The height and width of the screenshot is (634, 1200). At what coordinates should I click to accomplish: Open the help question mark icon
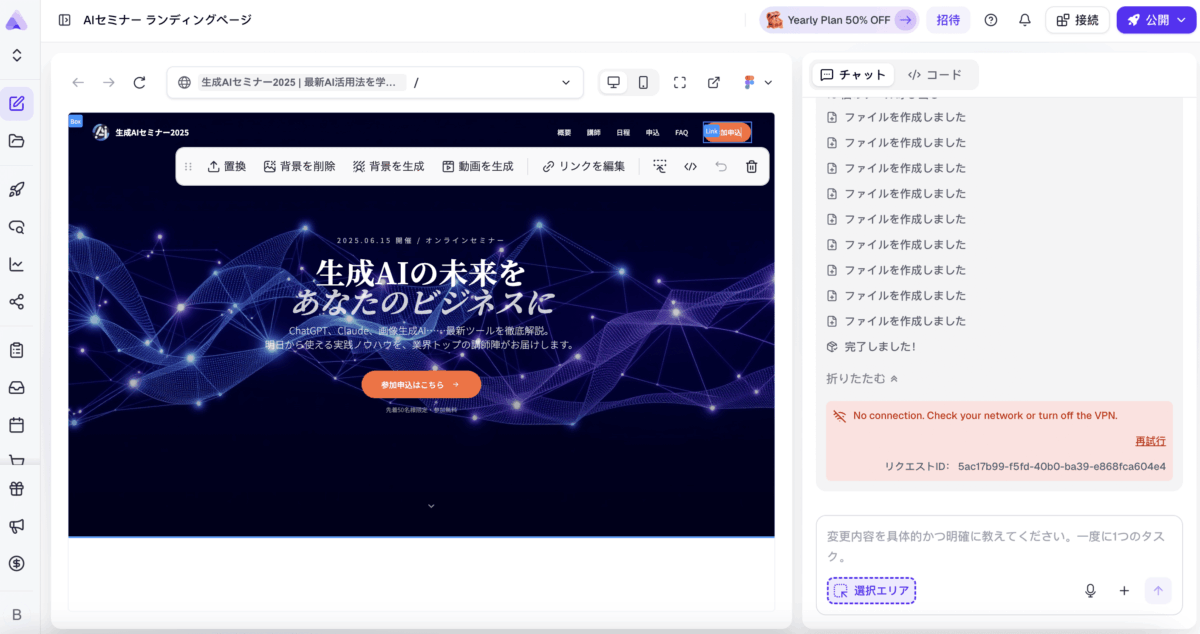tap(991, 20)
